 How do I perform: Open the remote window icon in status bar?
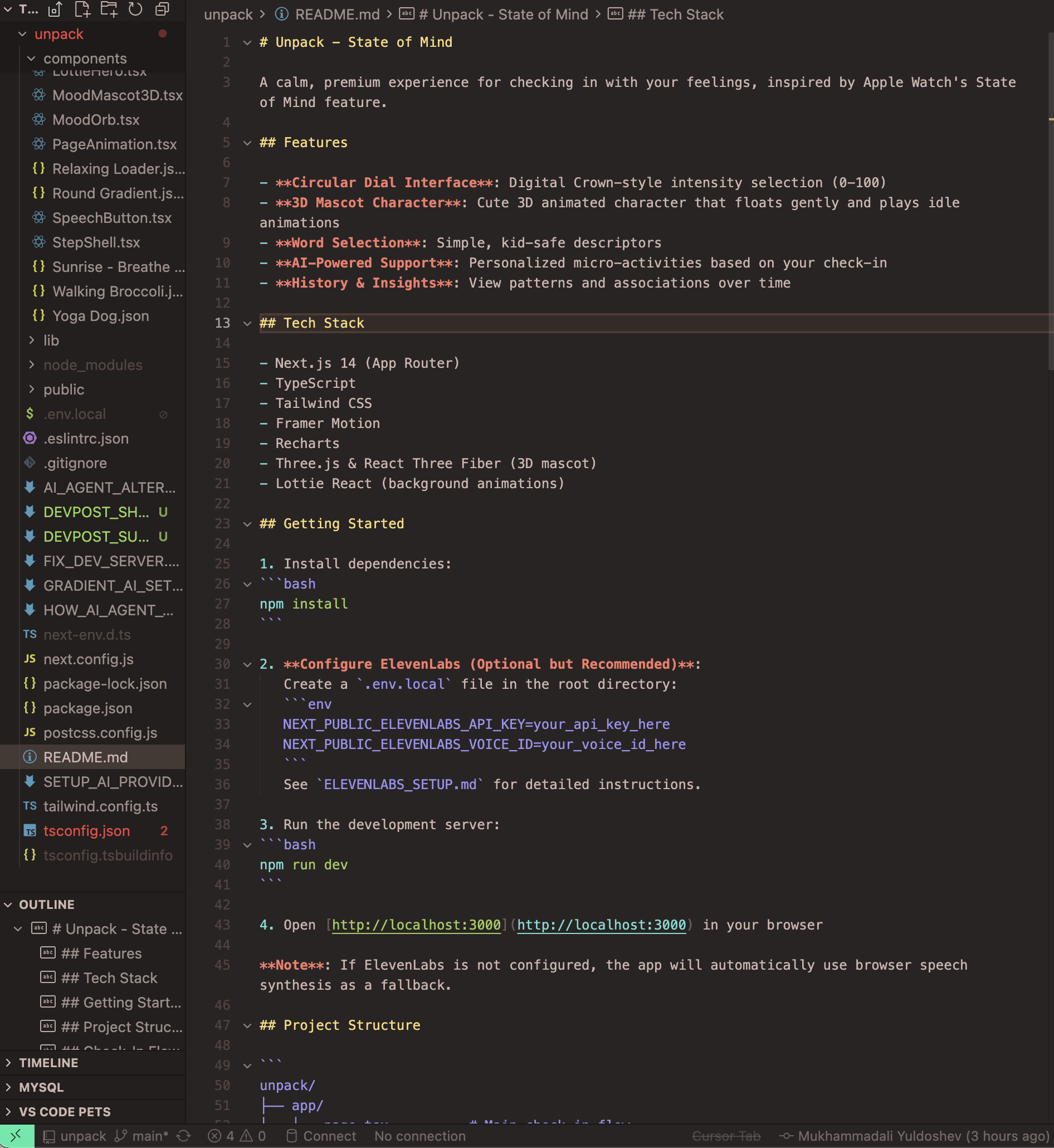(17, 1135)
